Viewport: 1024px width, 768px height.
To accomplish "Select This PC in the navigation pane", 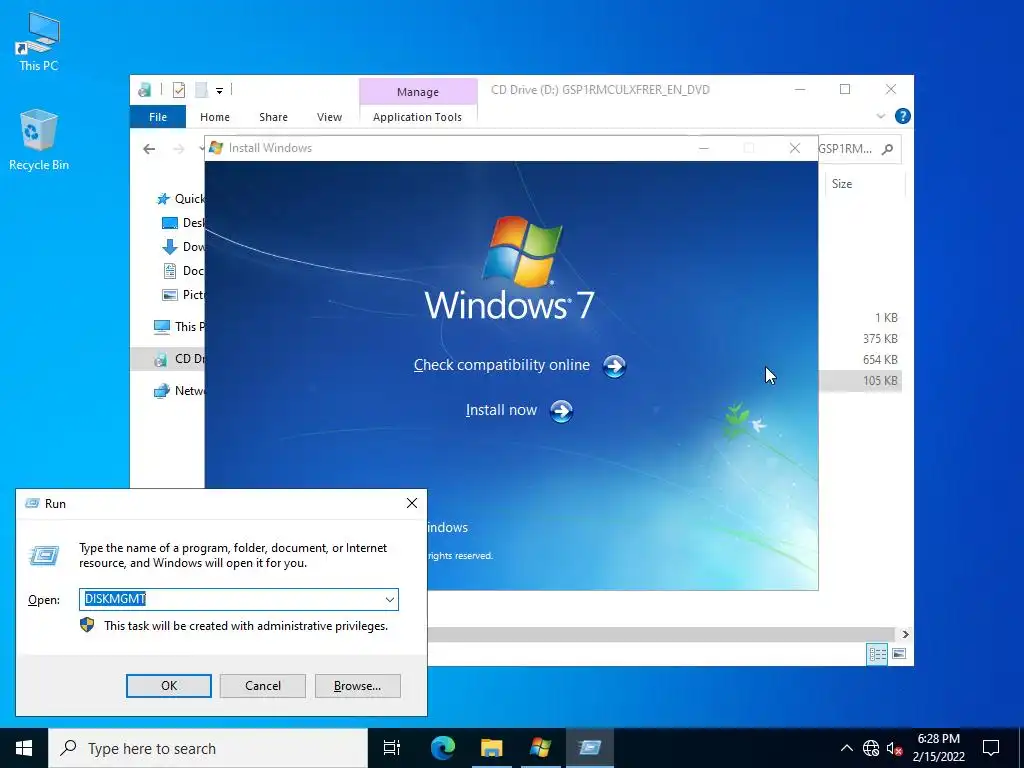I will (x=178, y=327).
